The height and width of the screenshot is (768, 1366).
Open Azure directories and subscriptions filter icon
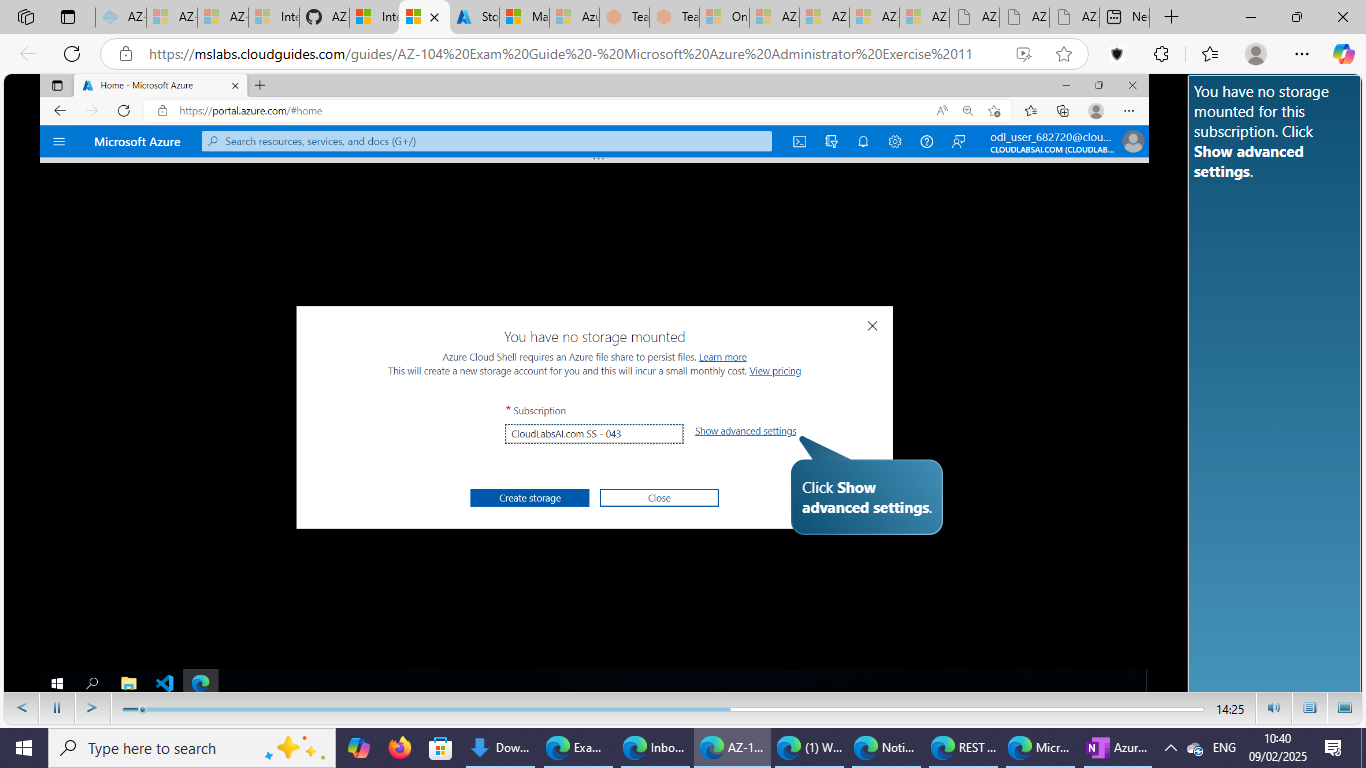(x=831, y=142)
